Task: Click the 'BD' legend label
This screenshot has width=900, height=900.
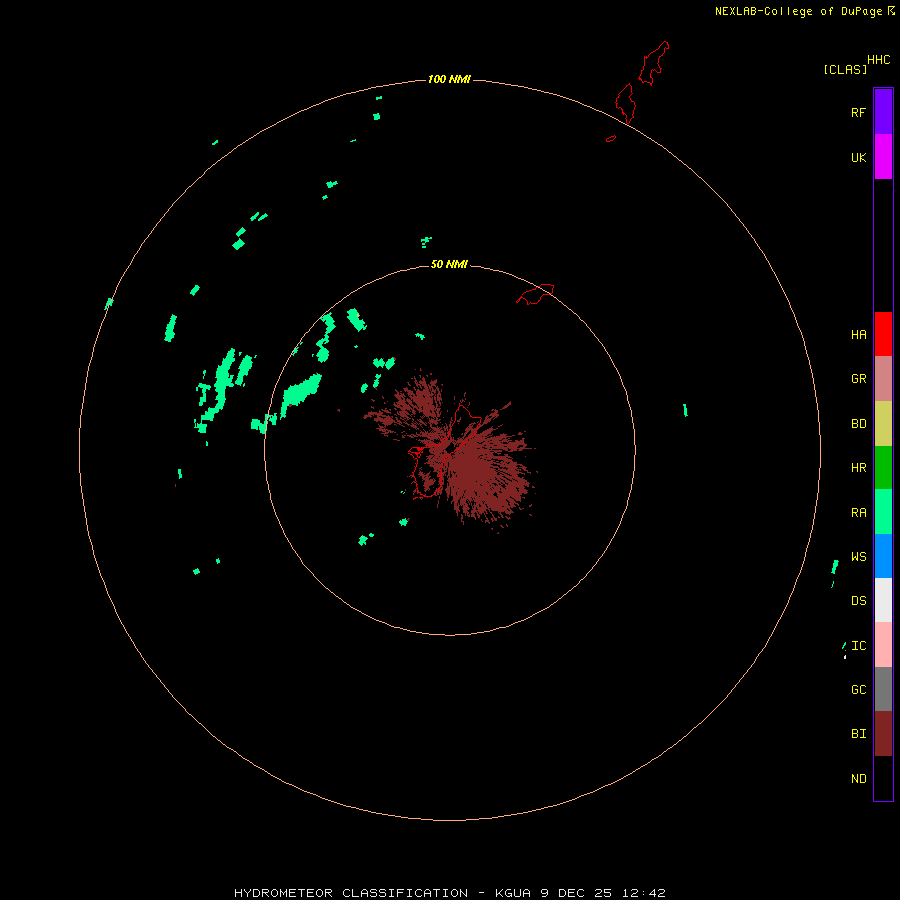Action: point(858,424)
